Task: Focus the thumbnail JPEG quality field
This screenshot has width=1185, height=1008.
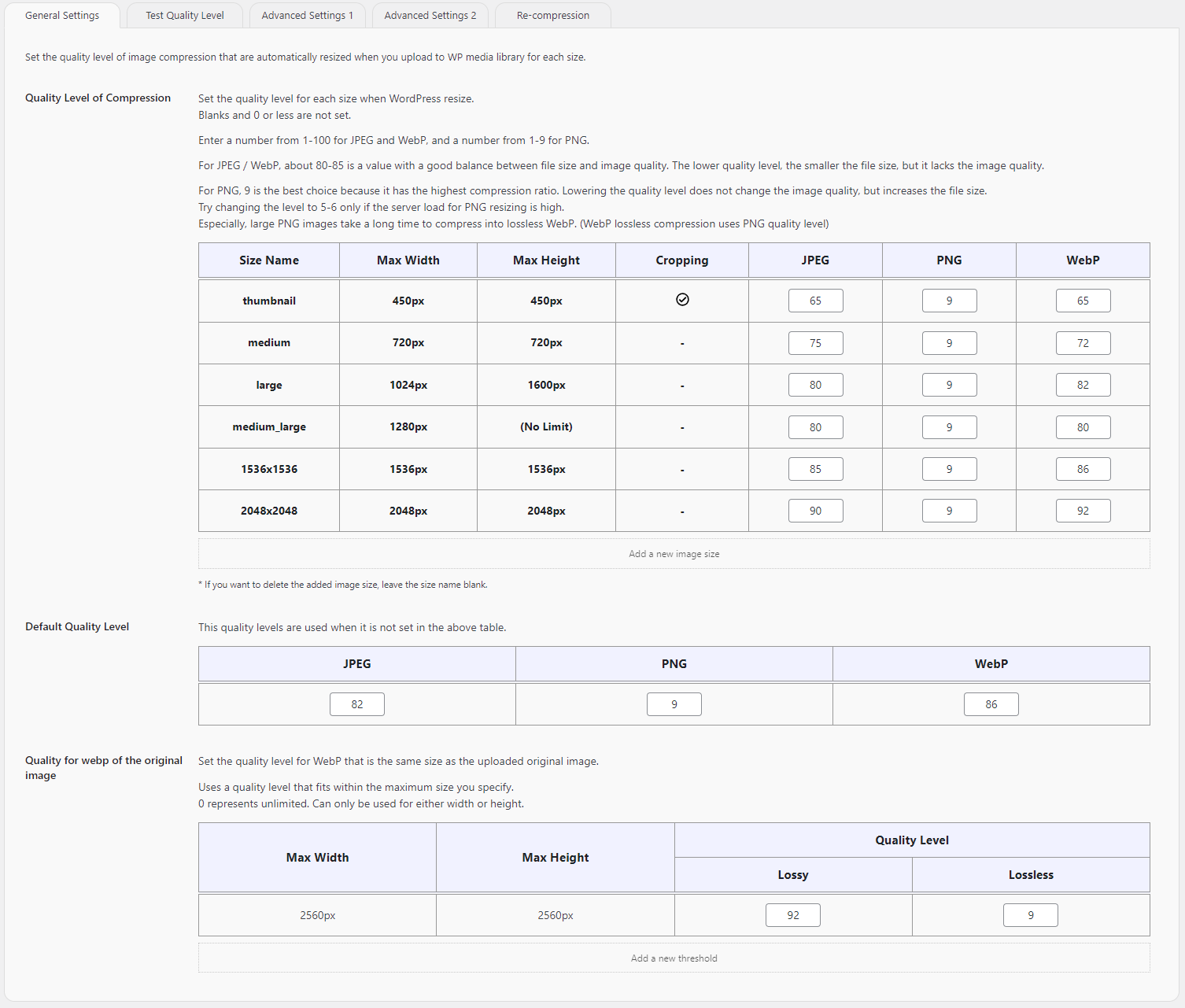Action: (x=815, y=301)
